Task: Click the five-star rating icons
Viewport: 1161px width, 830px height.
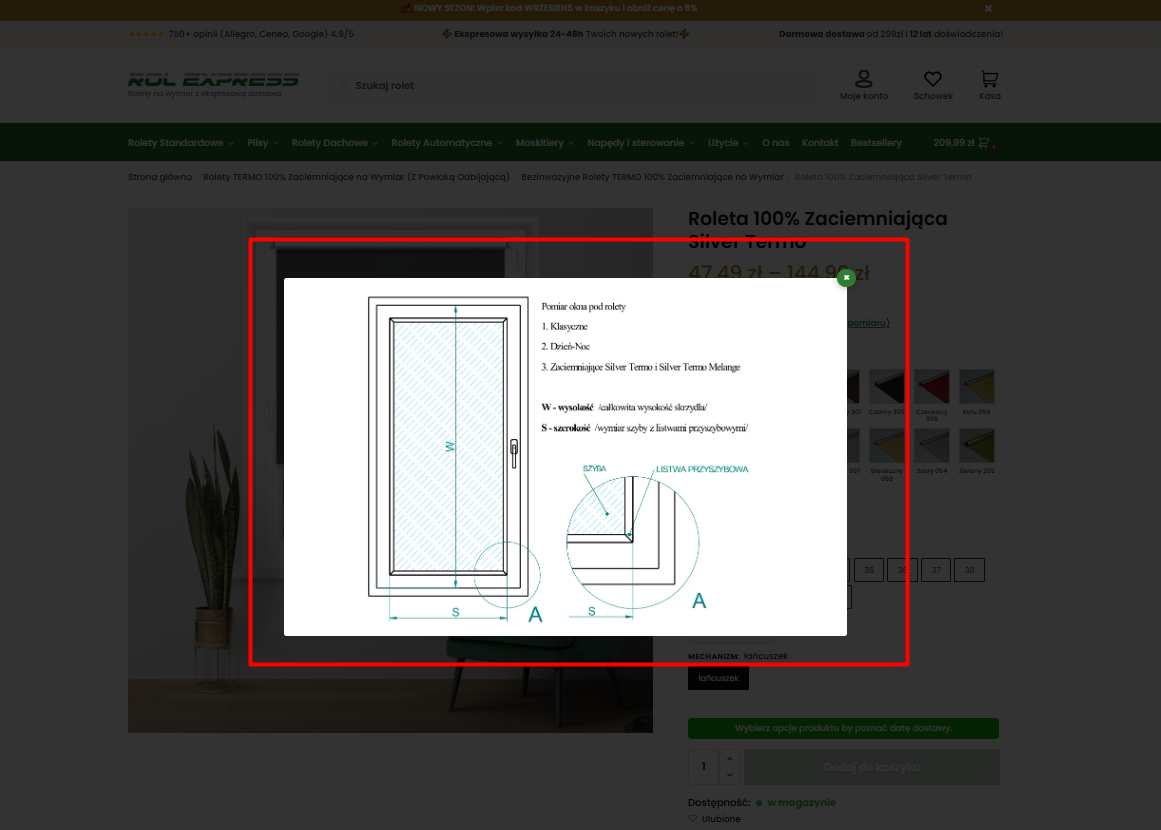Action: tap(146, 34)
